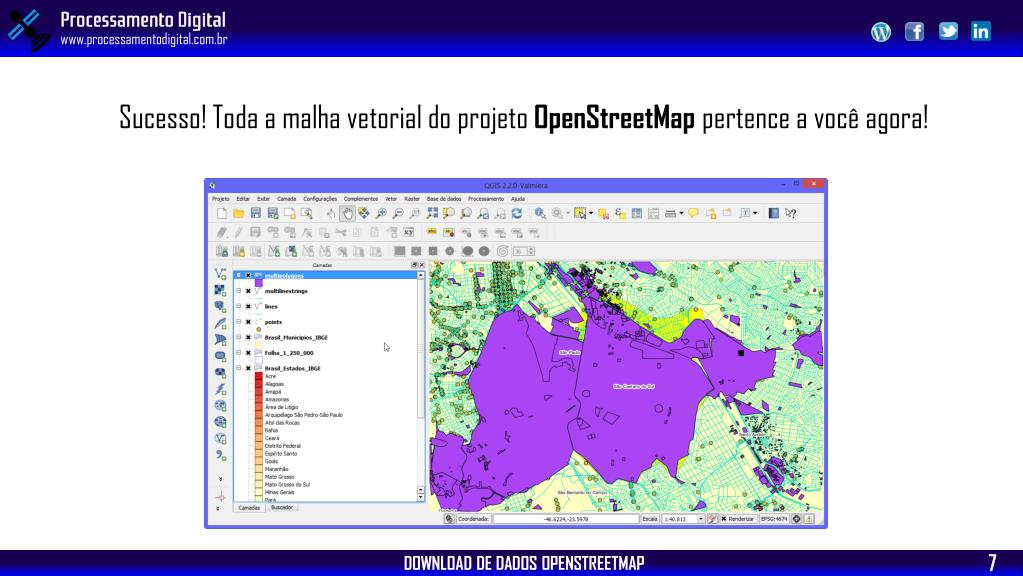Click the Map Tips yellow speech bubble icon
Viewport: 1023px width, 576px height.
pyautogui.click(x=693, y=213)
